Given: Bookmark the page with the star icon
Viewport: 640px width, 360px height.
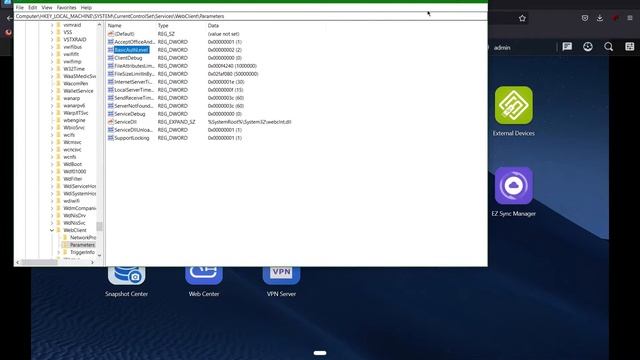Looking at the screenshot, I should point(522,18).
